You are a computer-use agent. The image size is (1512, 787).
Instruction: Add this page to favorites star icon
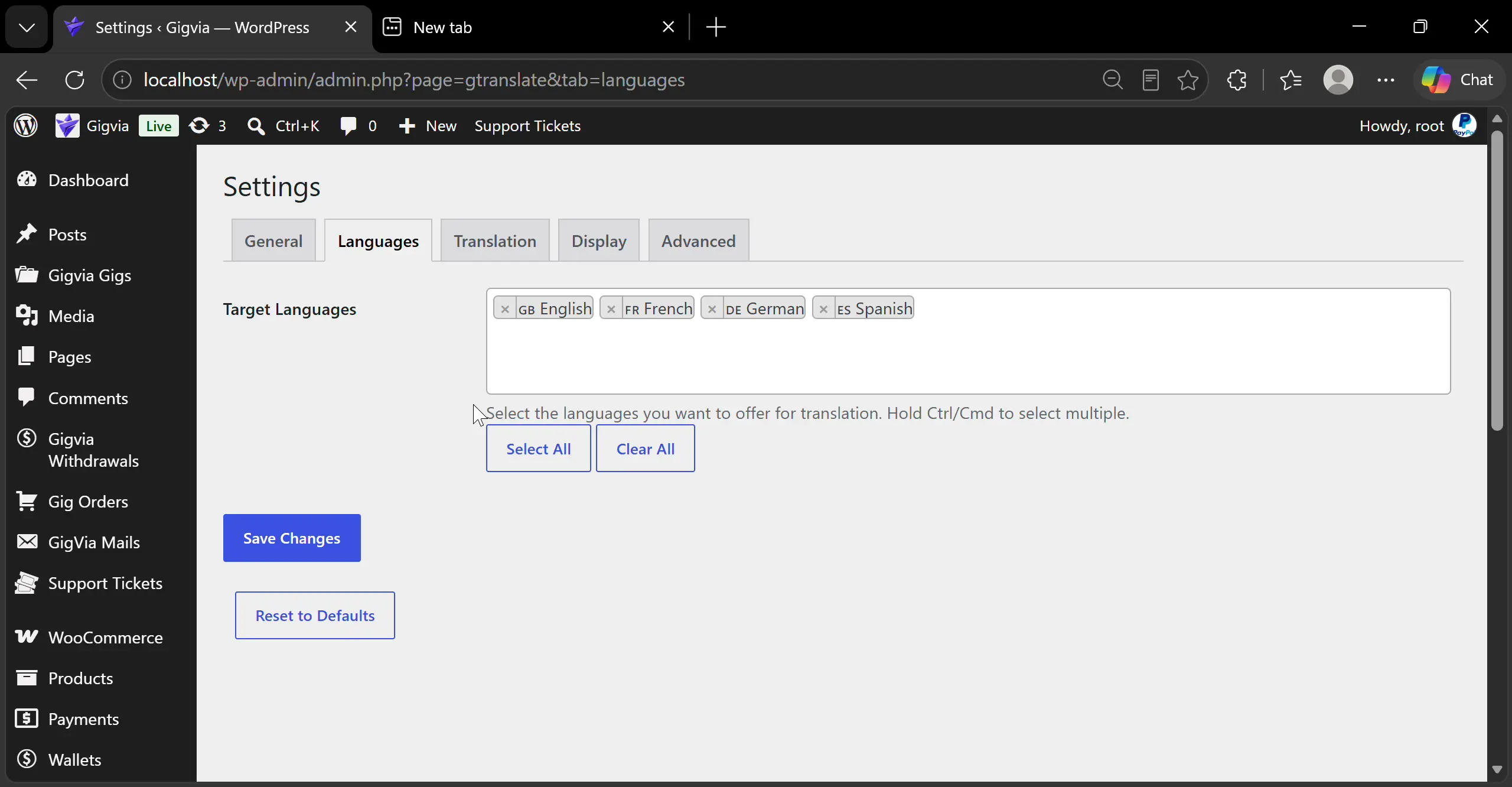(1188, 80)
